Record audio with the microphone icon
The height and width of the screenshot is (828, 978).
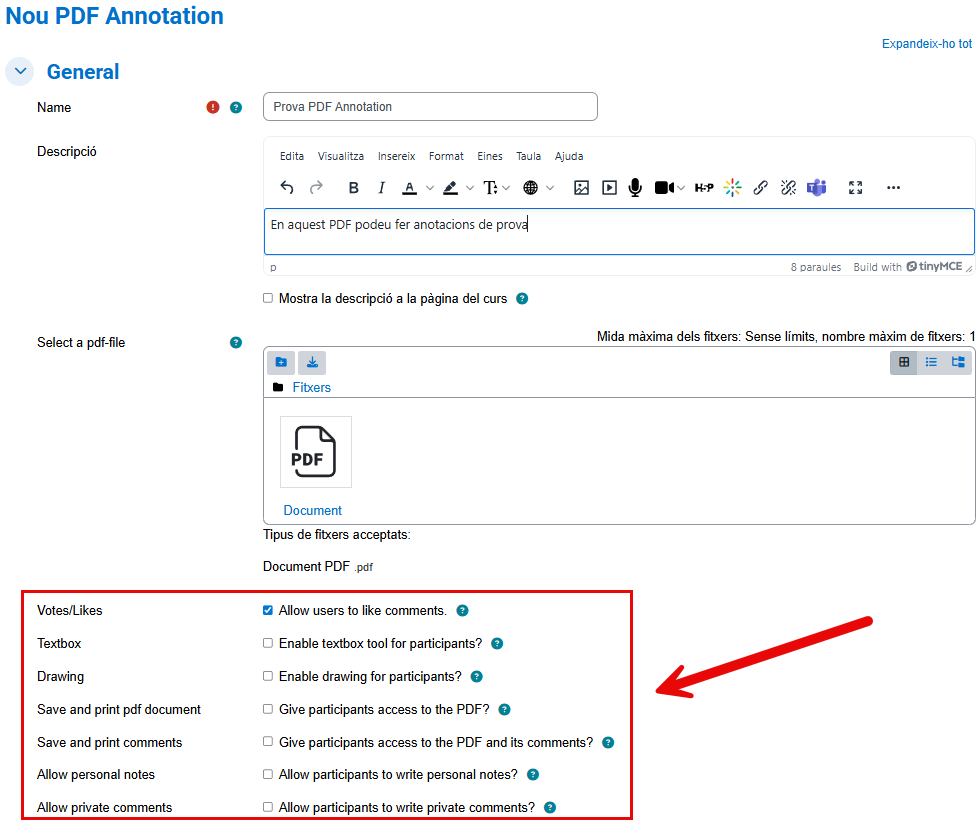[x=635, y=188]
